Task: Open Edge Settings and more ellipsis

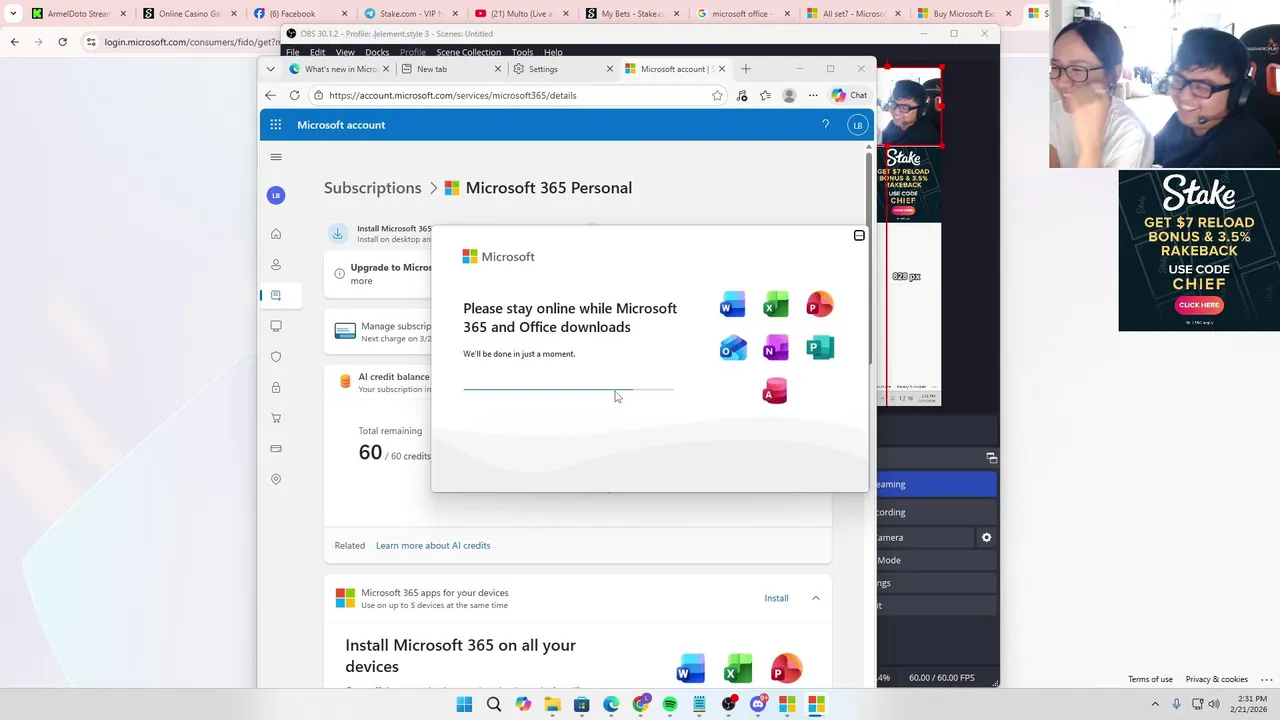Action: (x=813, y=96)
